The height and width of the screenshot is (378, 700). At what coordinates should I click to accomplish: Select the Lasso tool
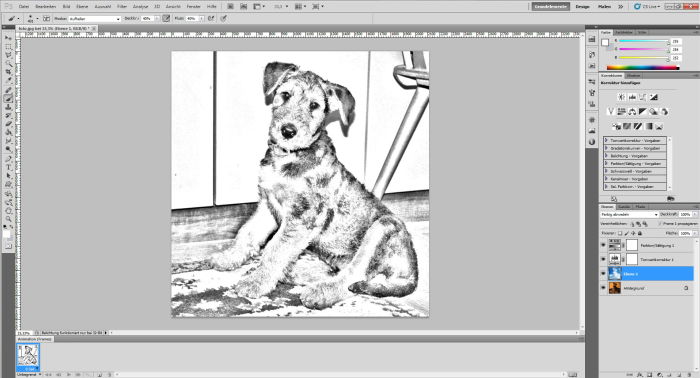click(8, 55)
